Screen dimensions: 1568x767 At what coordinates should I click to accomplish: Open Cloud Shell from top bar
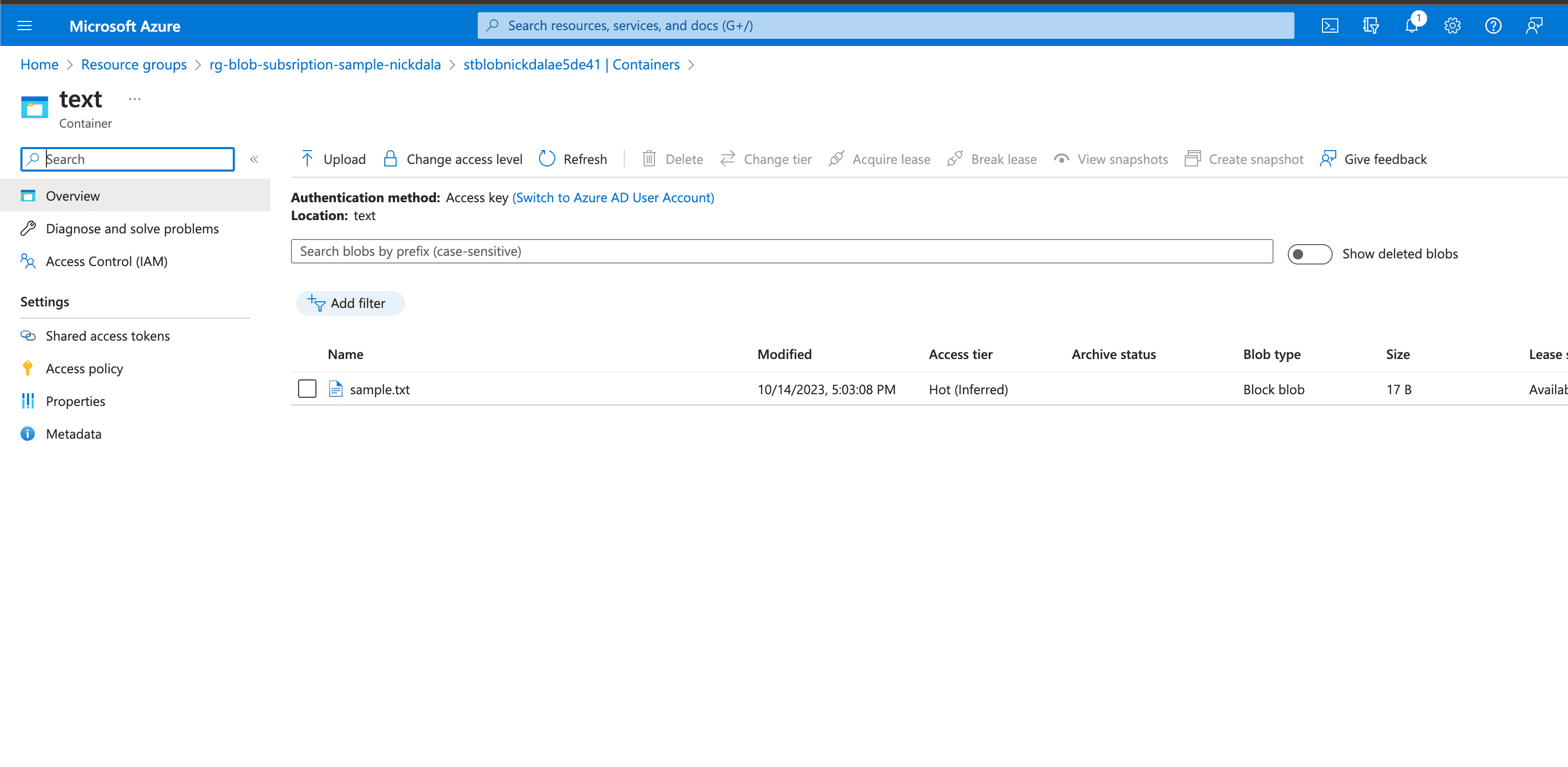(x=1330, y=26)
